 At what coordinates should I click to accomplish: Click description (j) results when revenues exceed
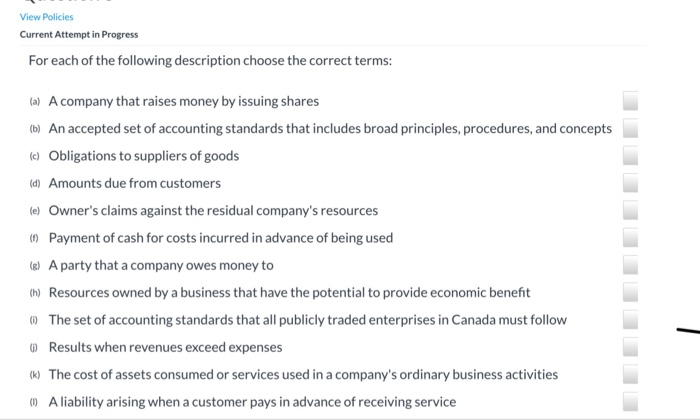click(x=165, y=347)
